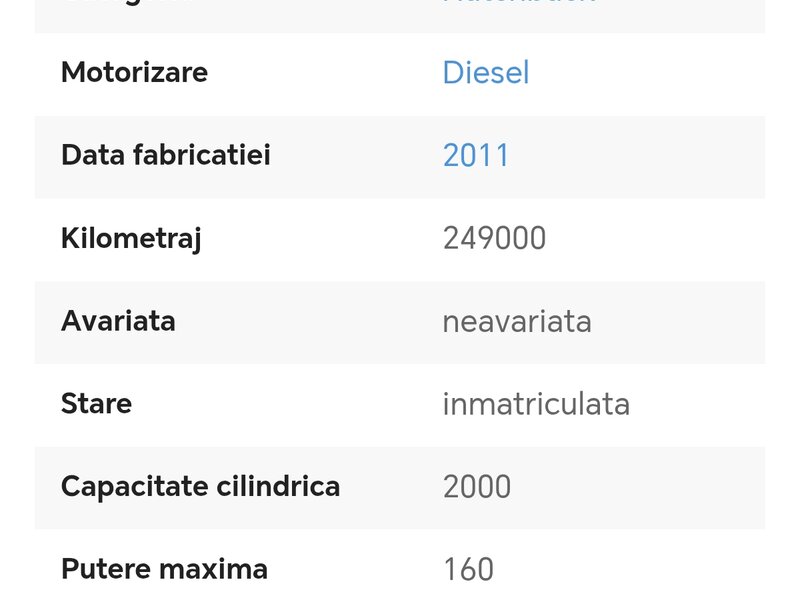Screen dimensions: 800x600
Task: Click the Stare label
Action: click(x=96, y=404)
